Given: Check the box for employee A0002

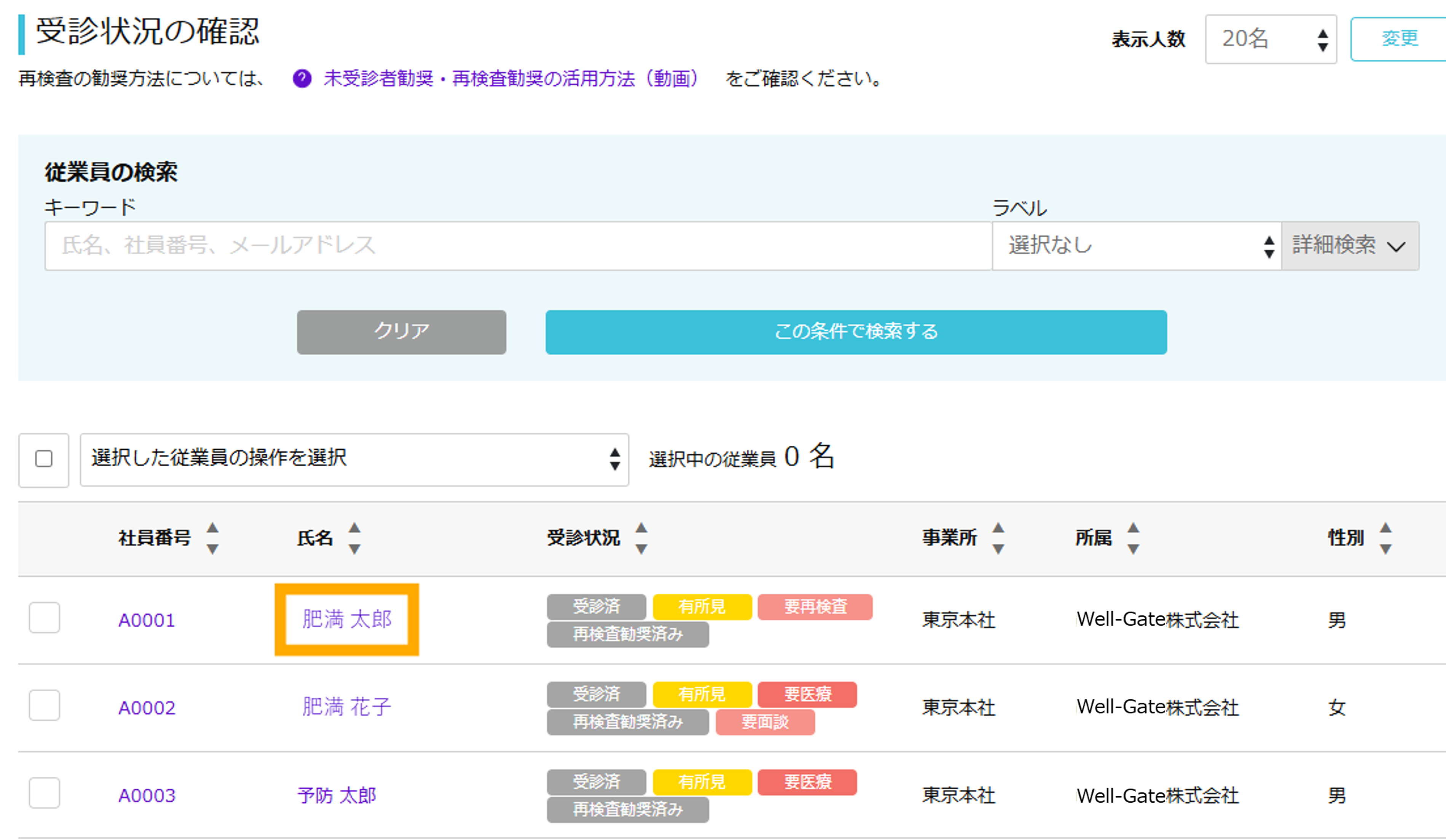Looking at the screenshot, I should [45, 705].
